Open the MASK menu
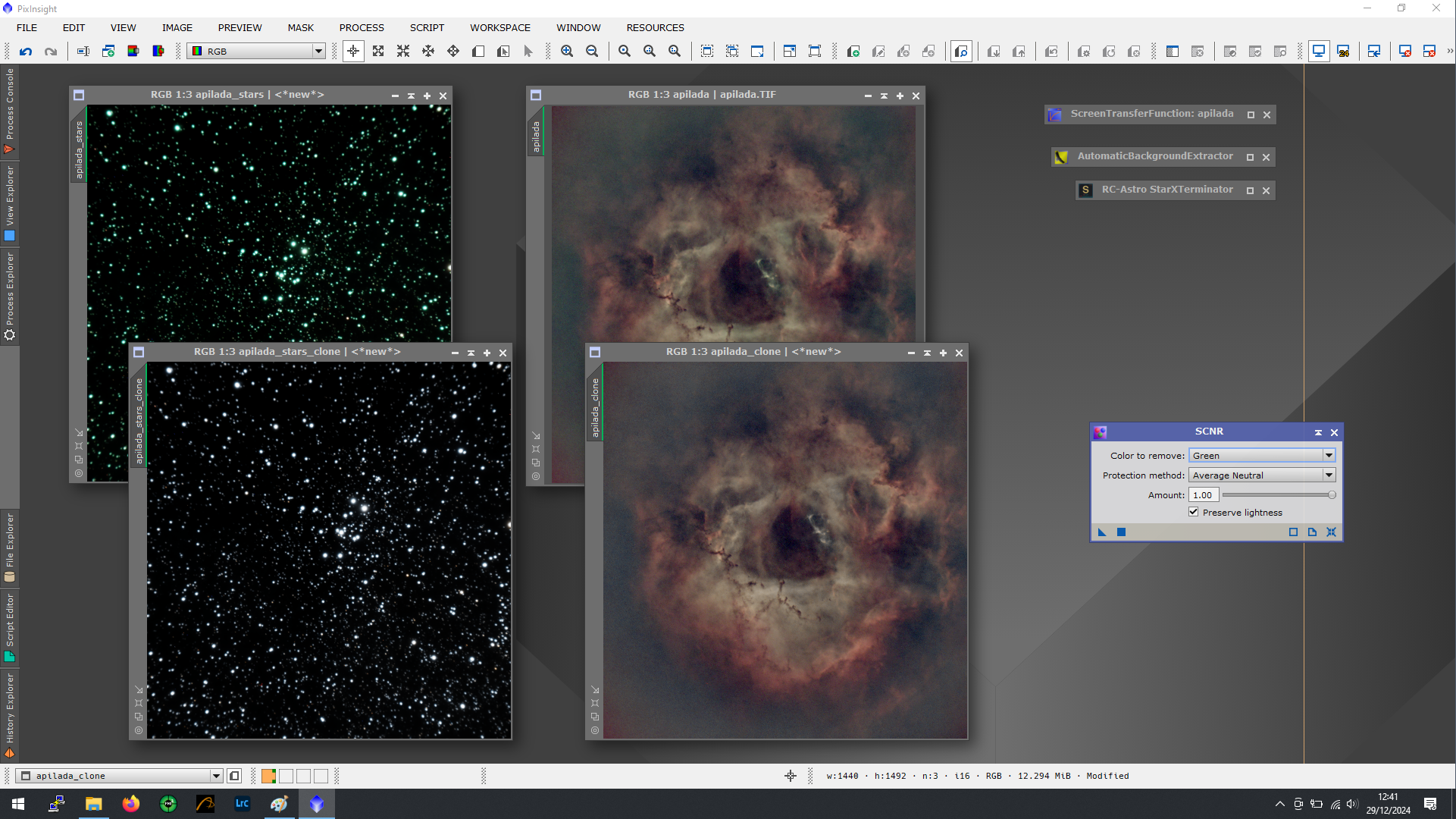The image size is (1456, 819). [x=301, y=27]
